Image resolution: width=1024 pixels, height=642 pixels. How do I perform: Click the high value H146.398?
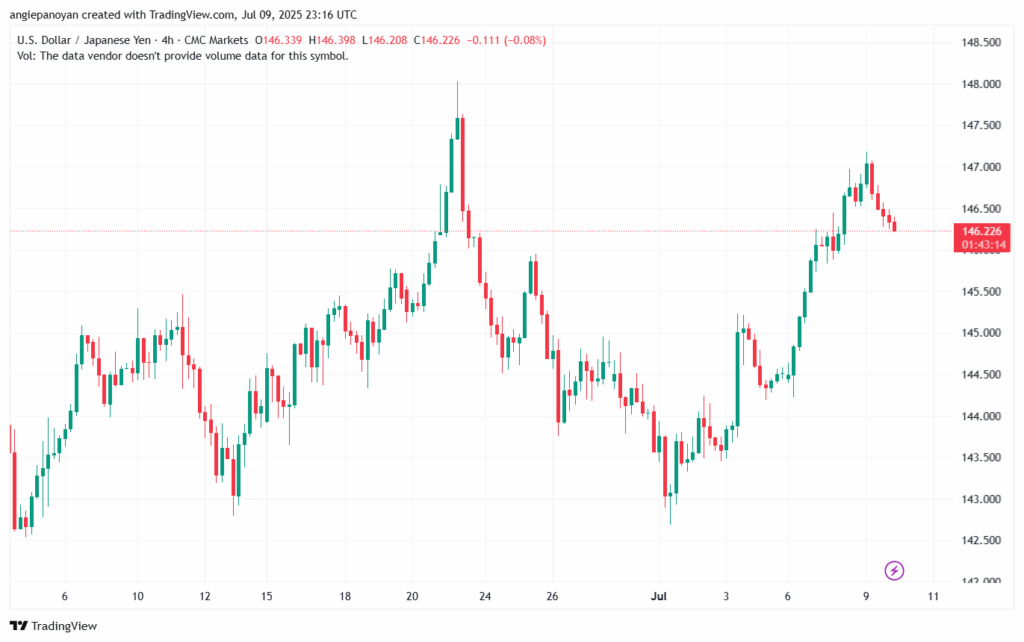click(332, 40)
